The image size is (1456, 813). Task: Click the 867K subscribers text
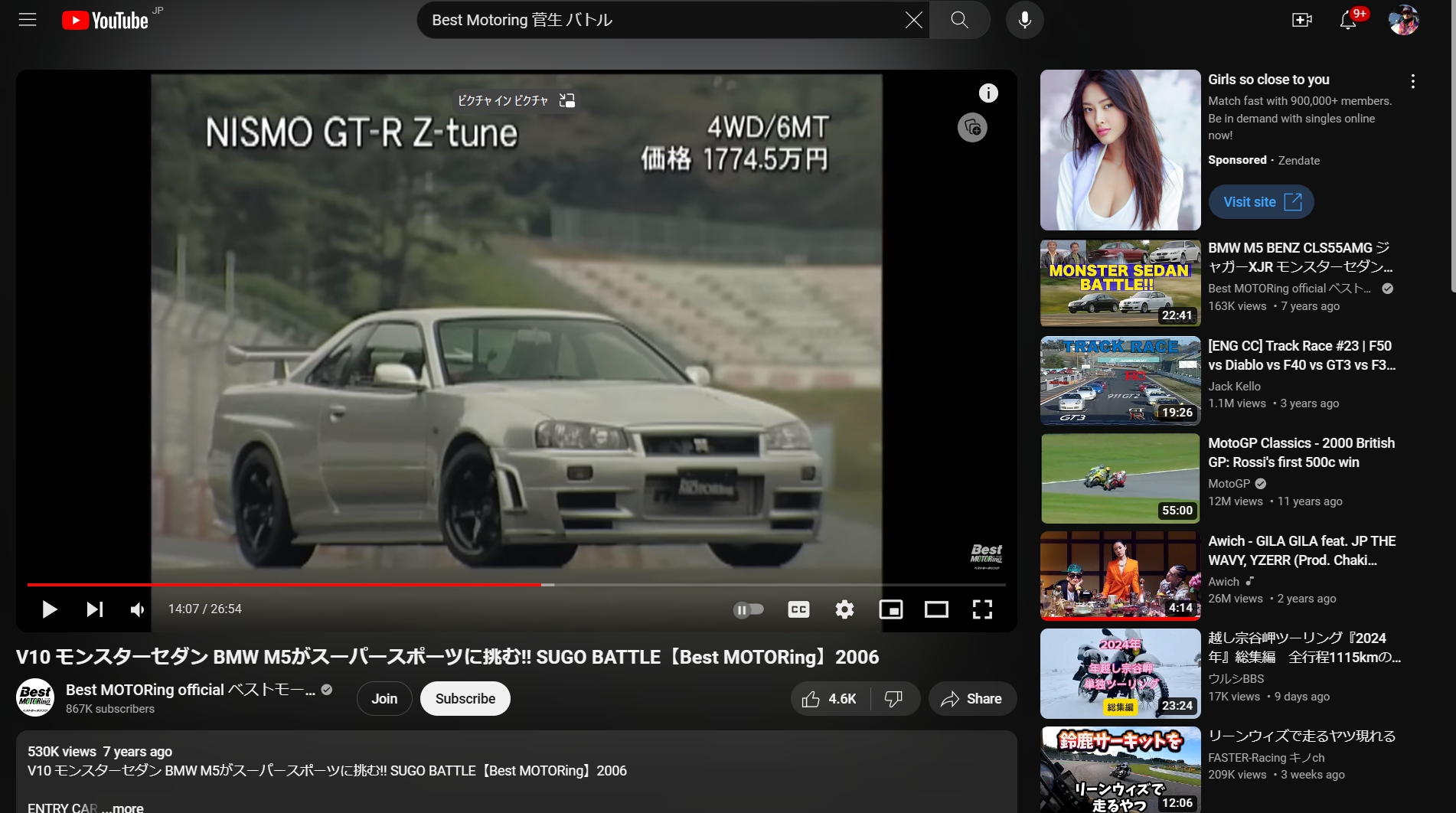click(x=110, y=709)
